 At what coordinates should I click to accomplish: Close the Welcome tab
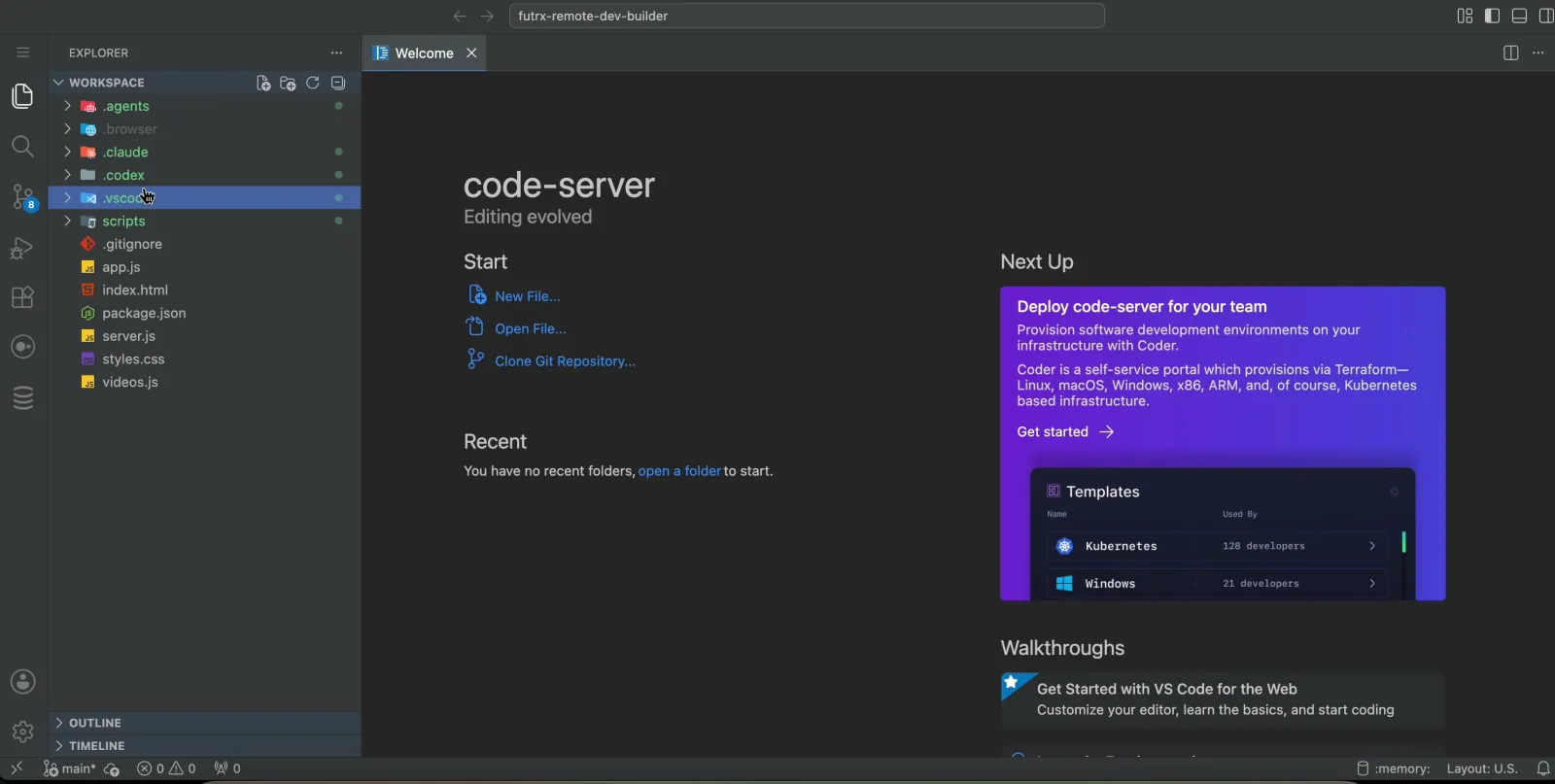pyautogui.click(x=471, y=53)
